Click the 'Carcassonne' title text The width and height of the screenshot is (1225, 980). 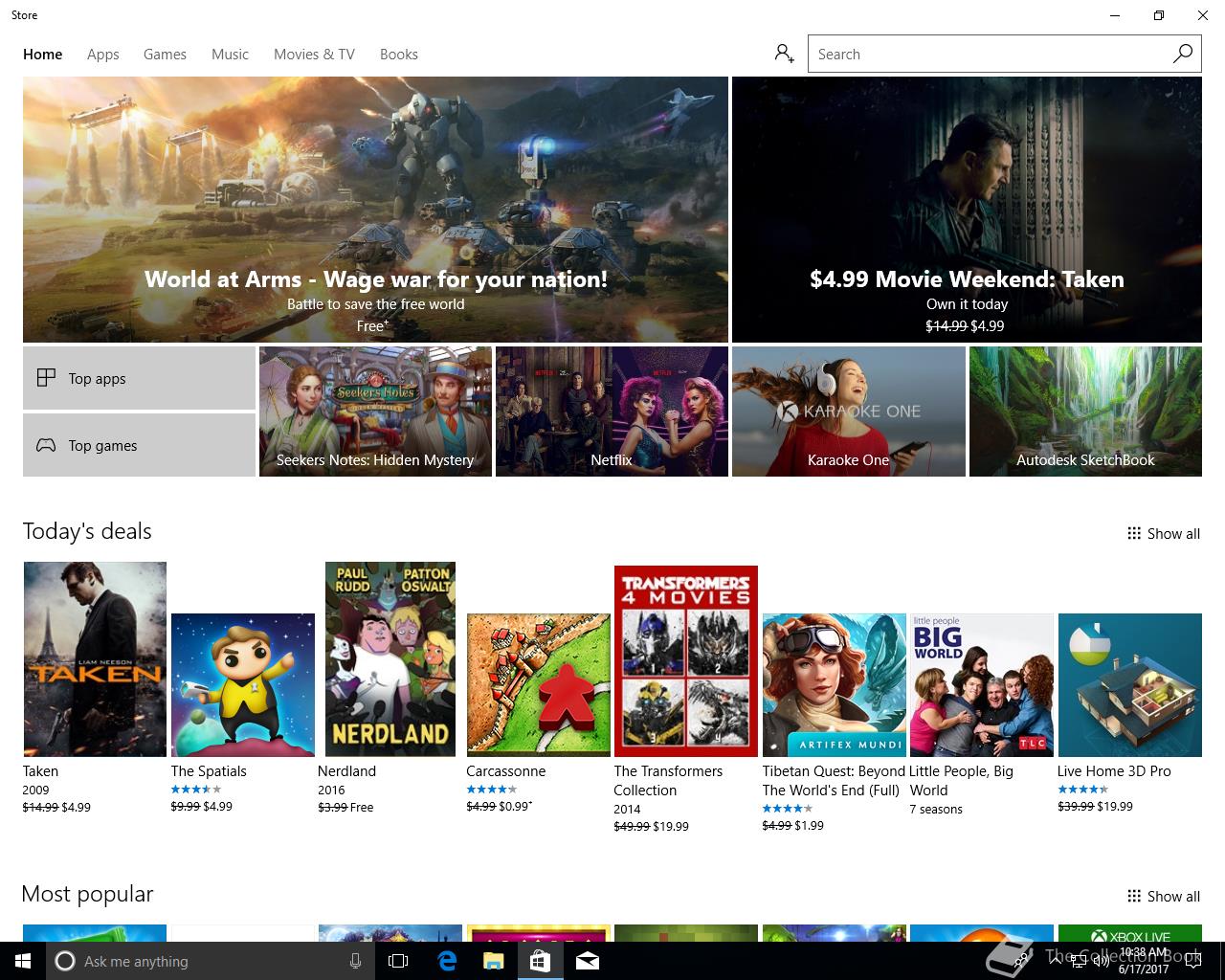pyautogui.click(x=505, y=771)
